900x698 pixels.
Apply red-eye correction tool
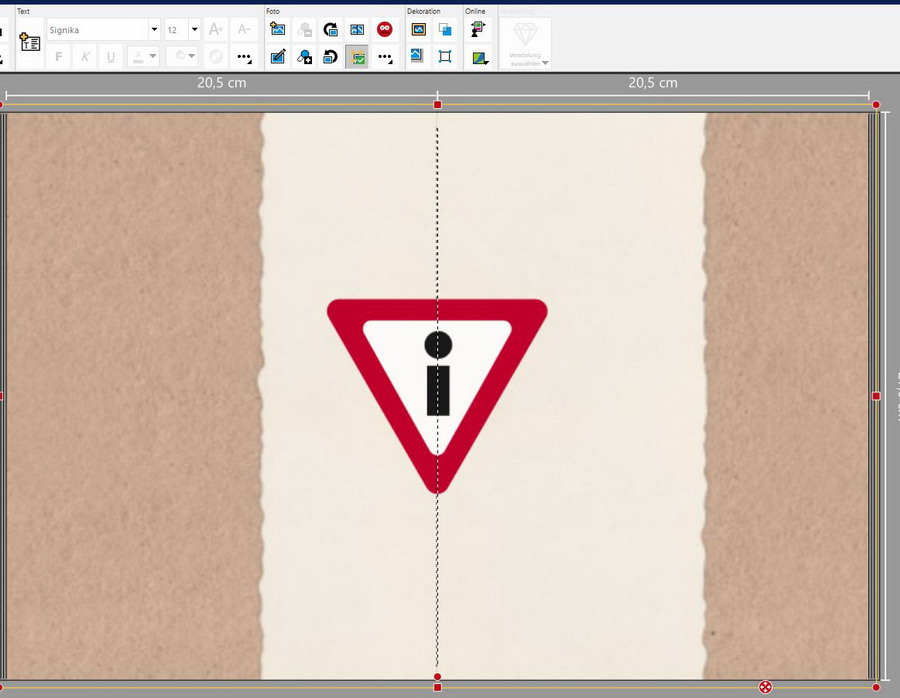[384, 30]
